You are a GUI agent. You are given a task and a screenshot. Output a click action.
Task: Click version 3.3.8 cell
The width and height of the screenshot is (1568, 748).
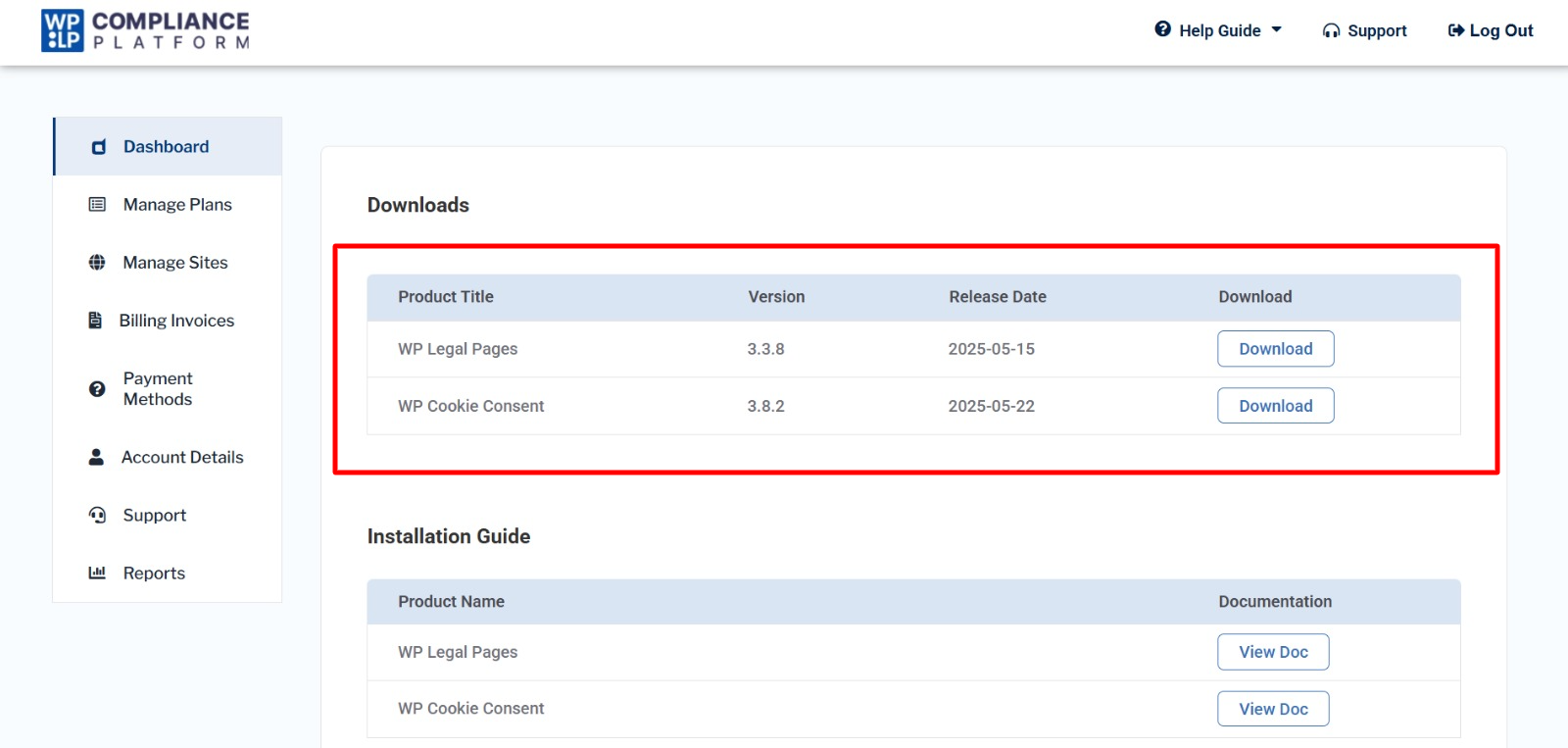(x=765, y=349)
